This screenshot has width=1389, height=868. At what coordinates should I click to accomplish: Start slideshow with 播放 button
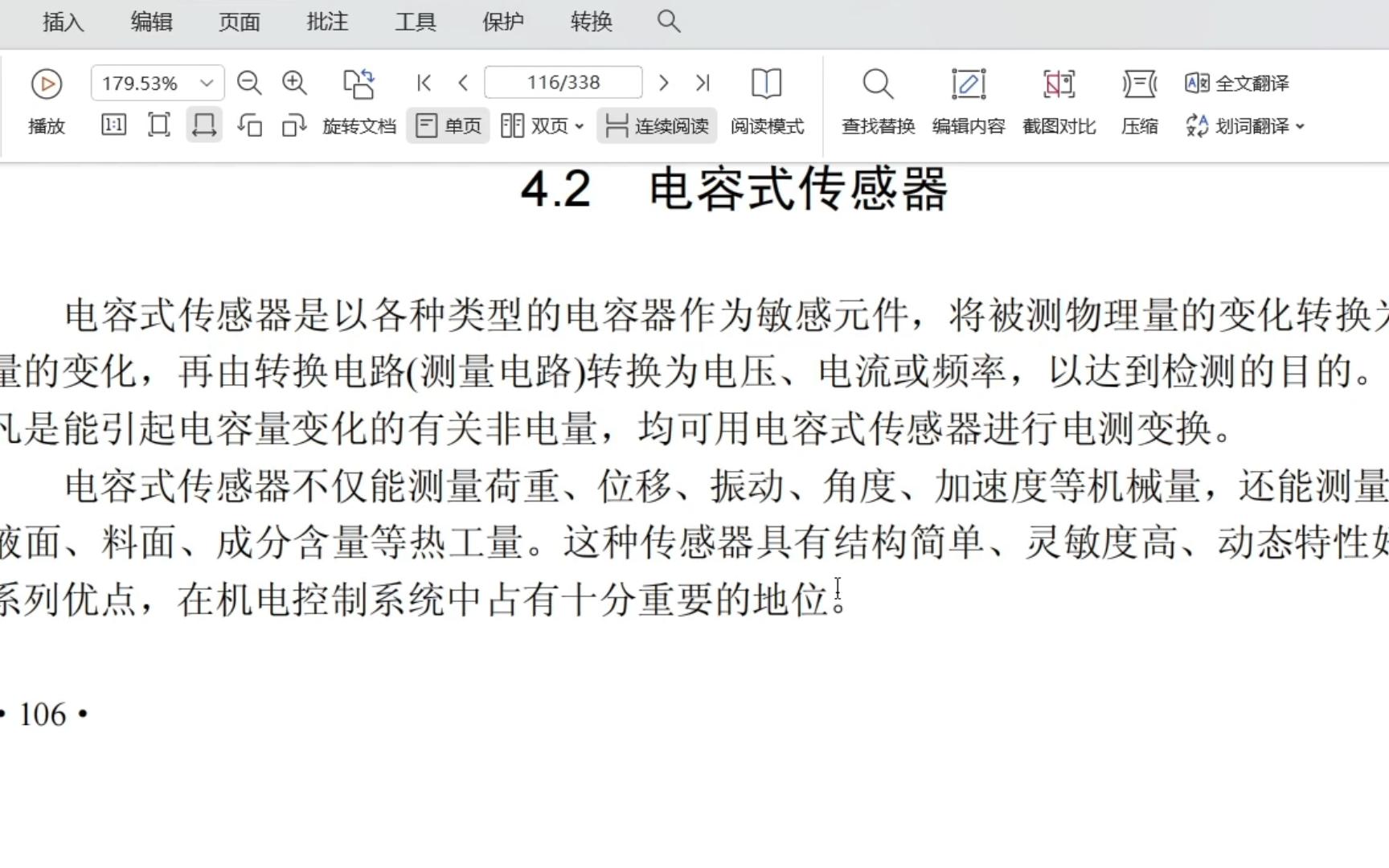click(47, 102)
